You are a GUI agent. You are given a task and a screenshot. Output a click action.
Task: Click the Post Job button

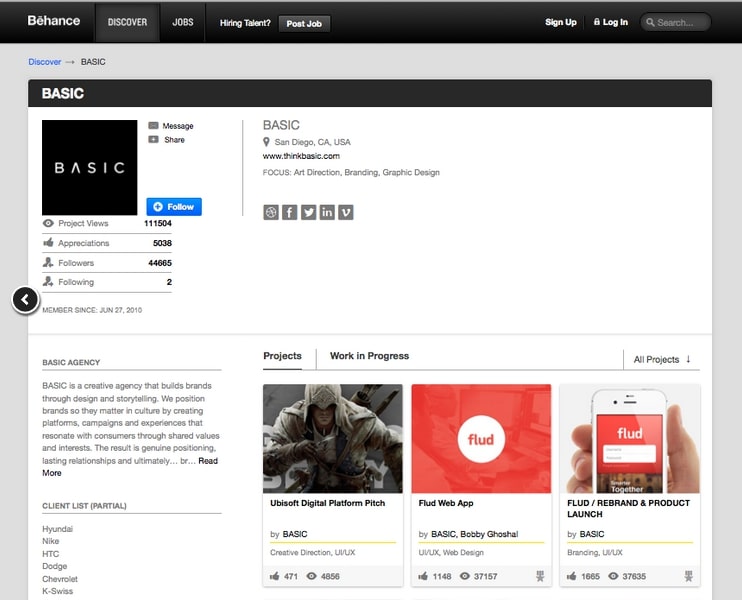coord(304,23)
